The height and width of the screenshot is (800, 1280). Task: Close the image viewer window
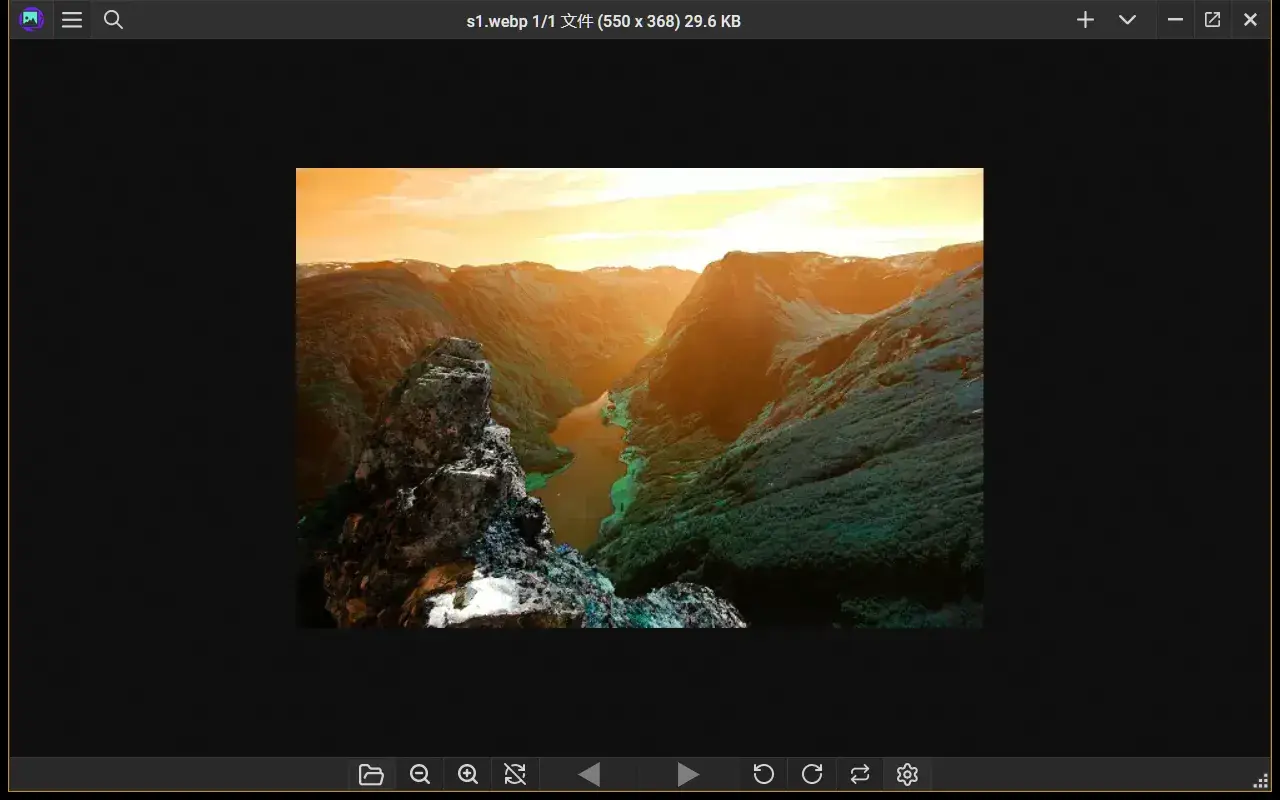pos(1251,20)
